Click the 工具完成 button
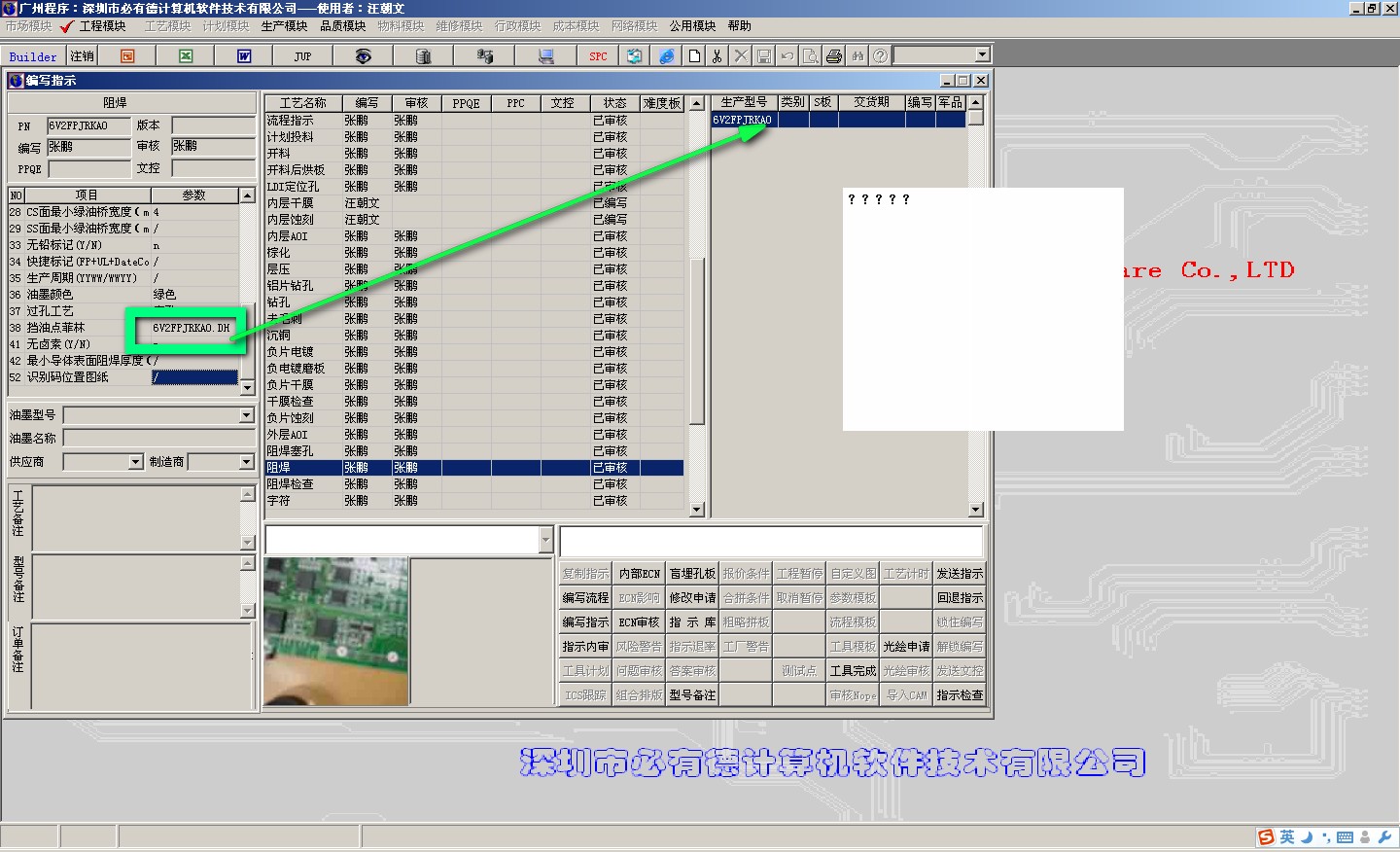This screenshot has height=852, width=1400. coord(853,671)
